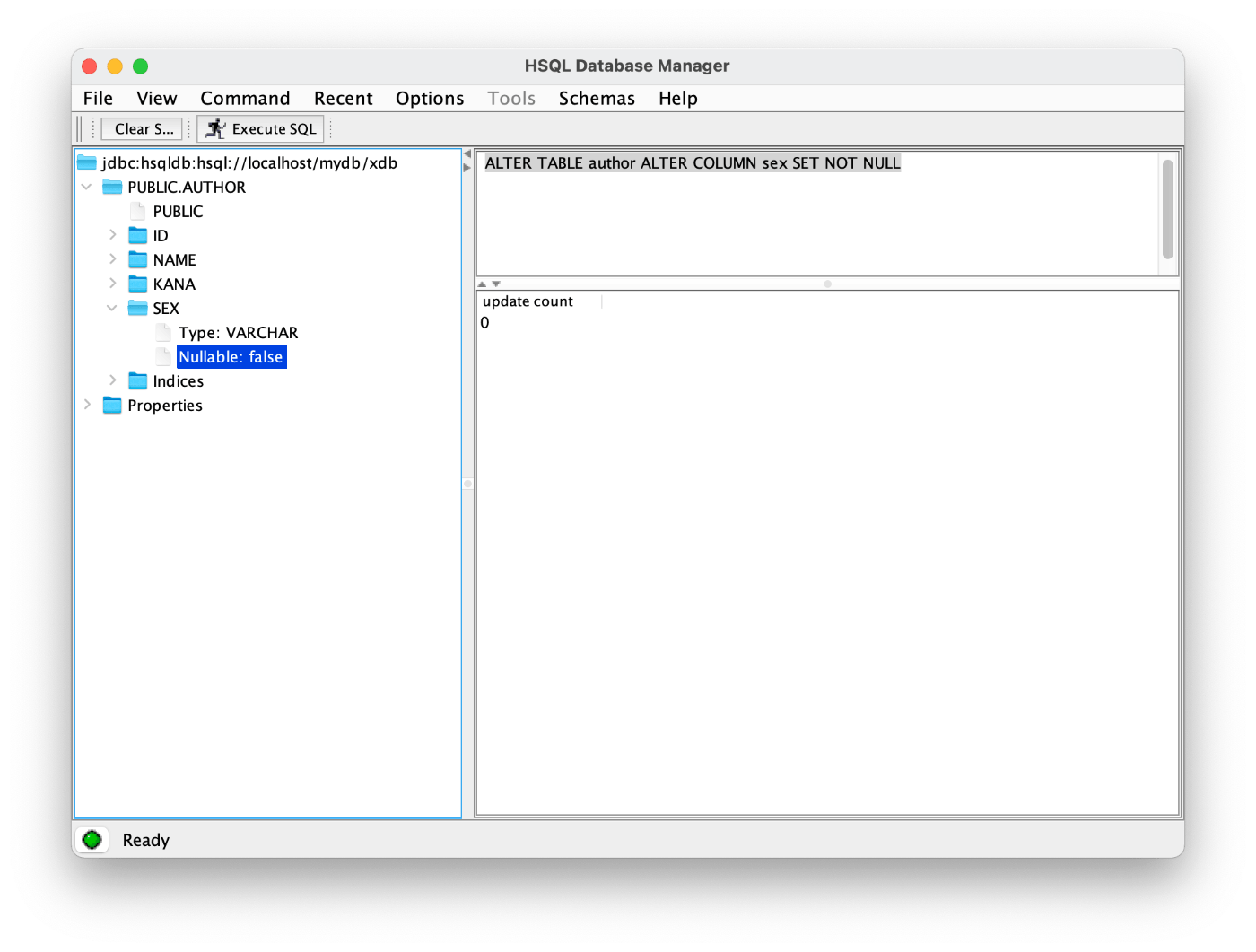This screenshot has height=952, width=1256.
Task: Expand the KANA column node
Action: point(112,283)
